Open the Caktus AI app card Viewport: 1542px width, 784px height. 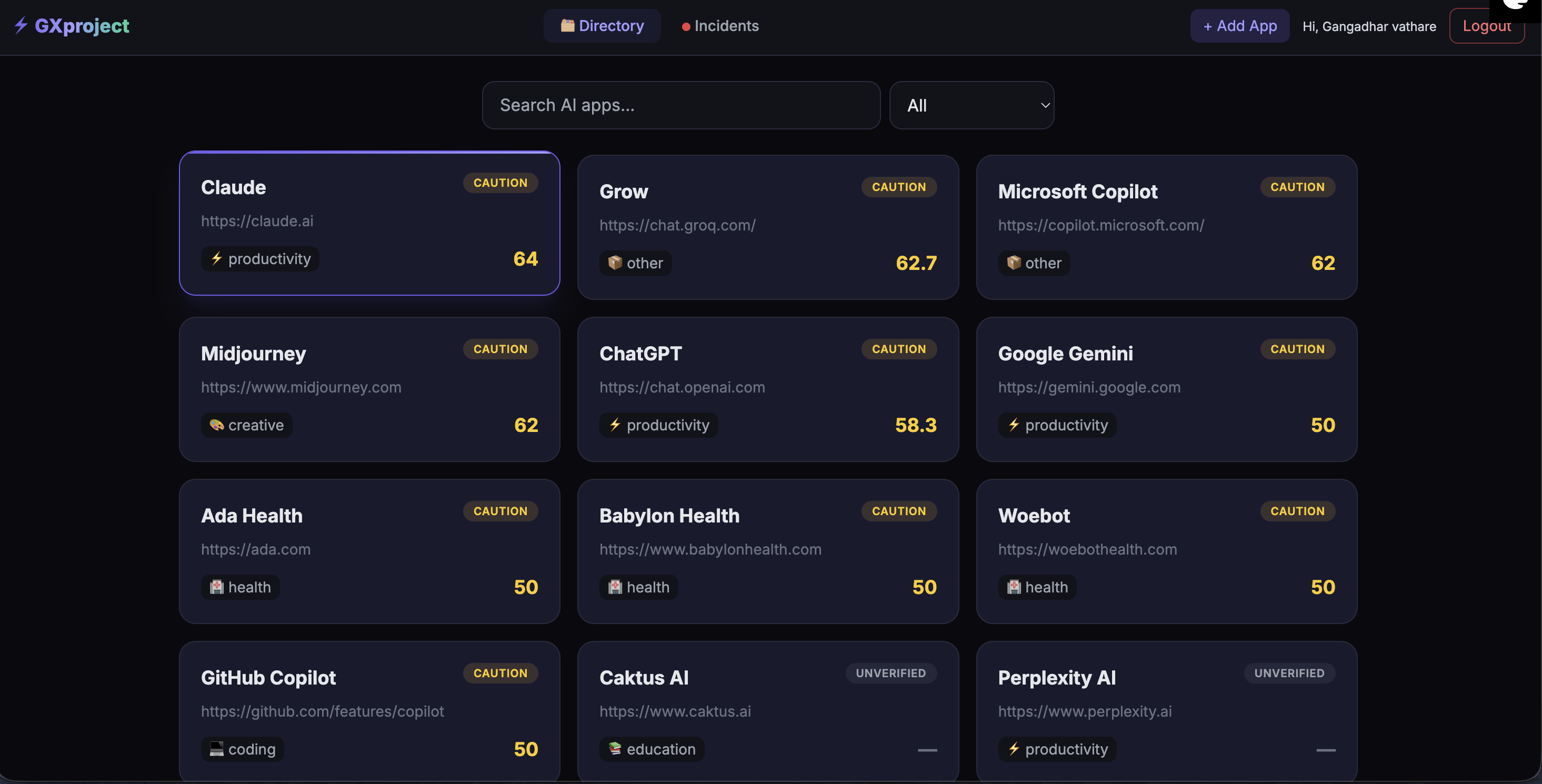(x=768, y=711)
